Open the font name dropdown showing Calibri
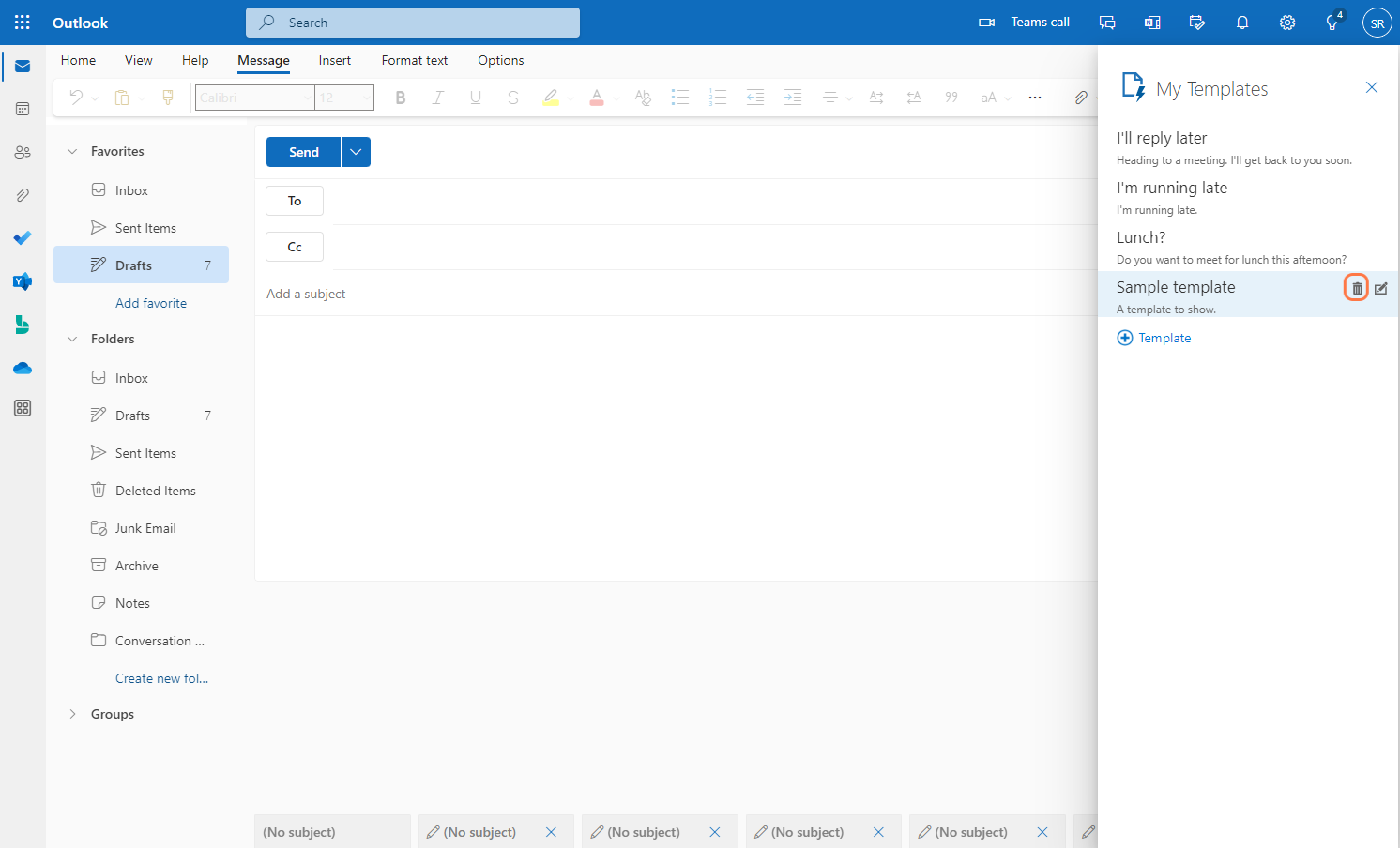 pos(255,98)
